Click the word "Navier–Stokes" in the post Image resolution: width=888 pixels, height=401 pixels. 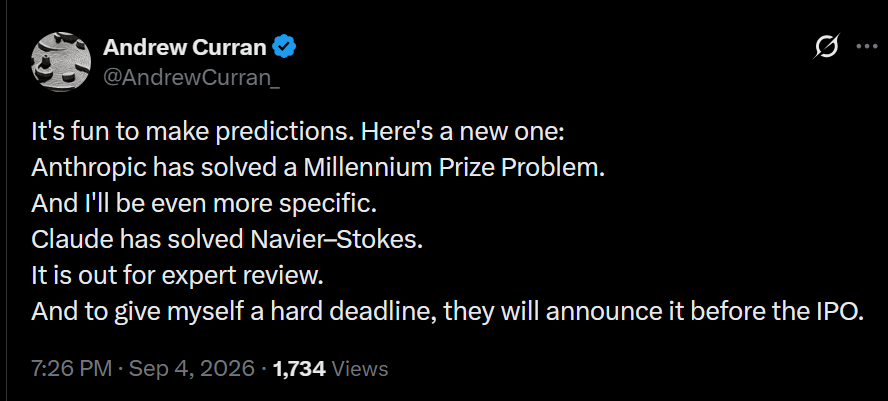(336, 240)
